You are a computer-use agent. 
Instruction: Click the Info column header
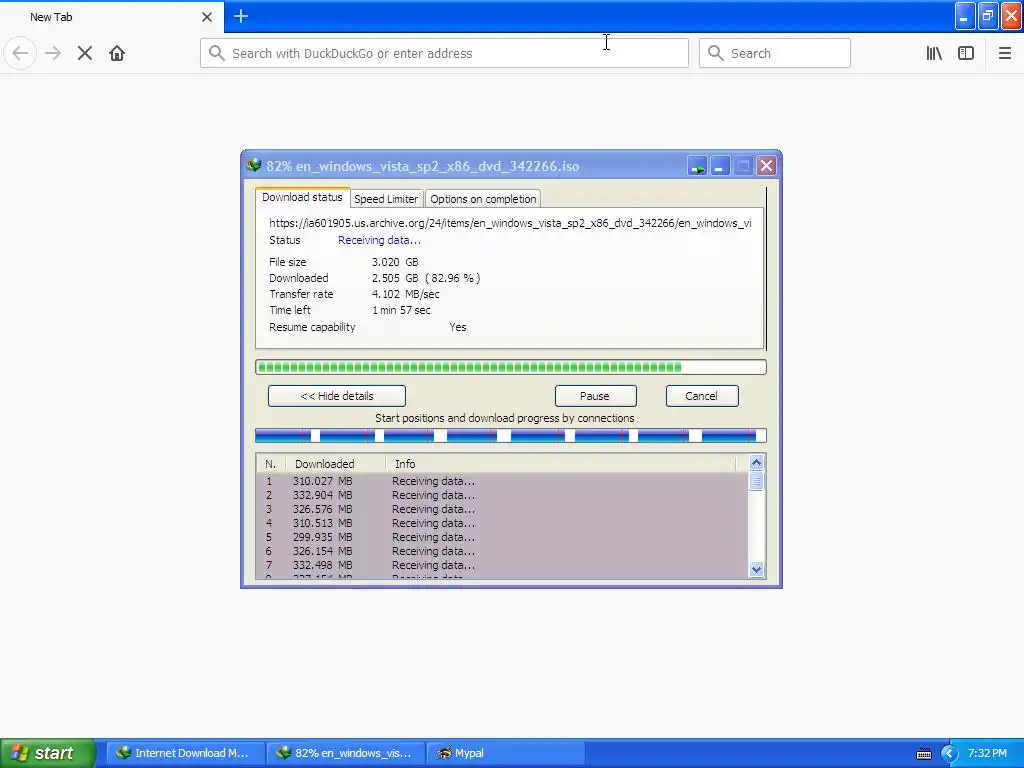point(561,464)
